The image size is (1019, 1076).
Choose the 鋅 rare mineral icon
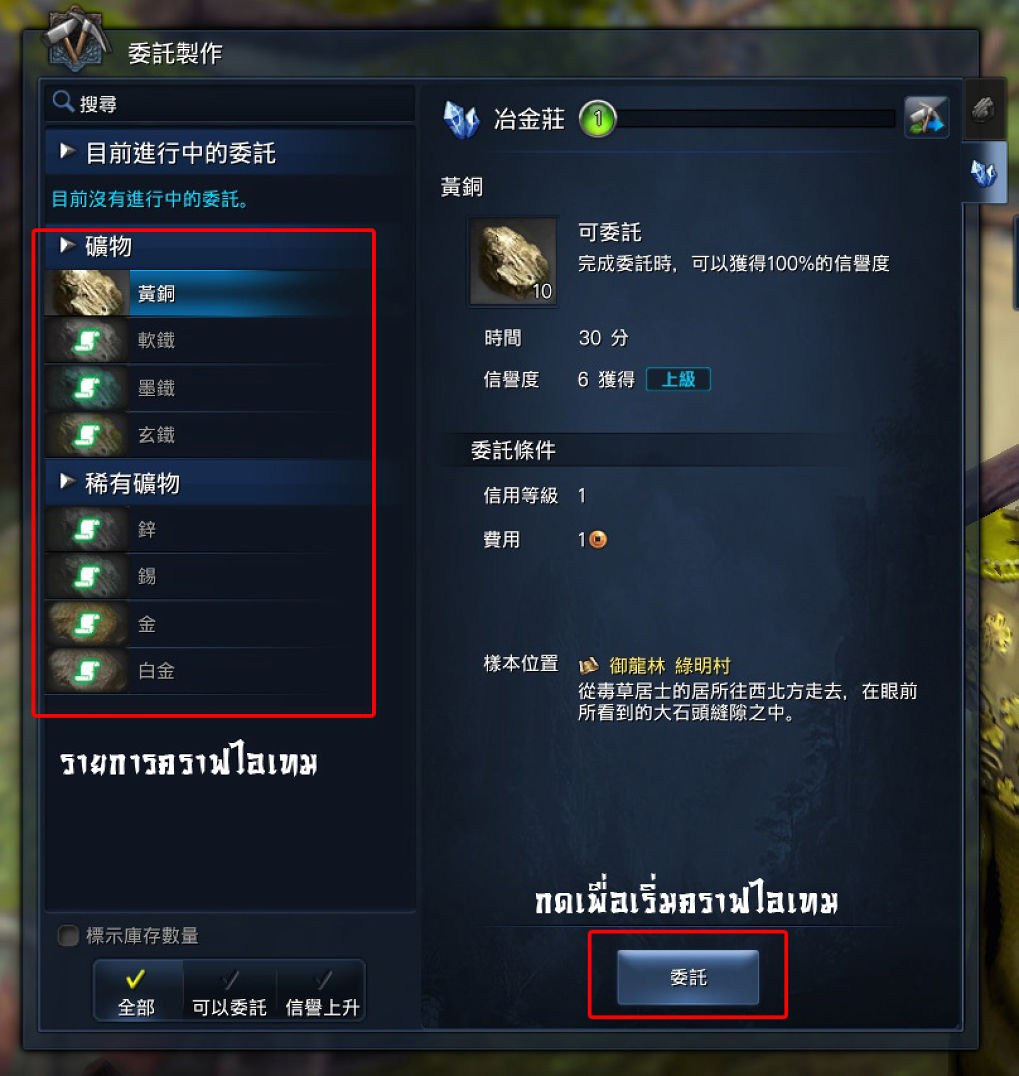87,529
